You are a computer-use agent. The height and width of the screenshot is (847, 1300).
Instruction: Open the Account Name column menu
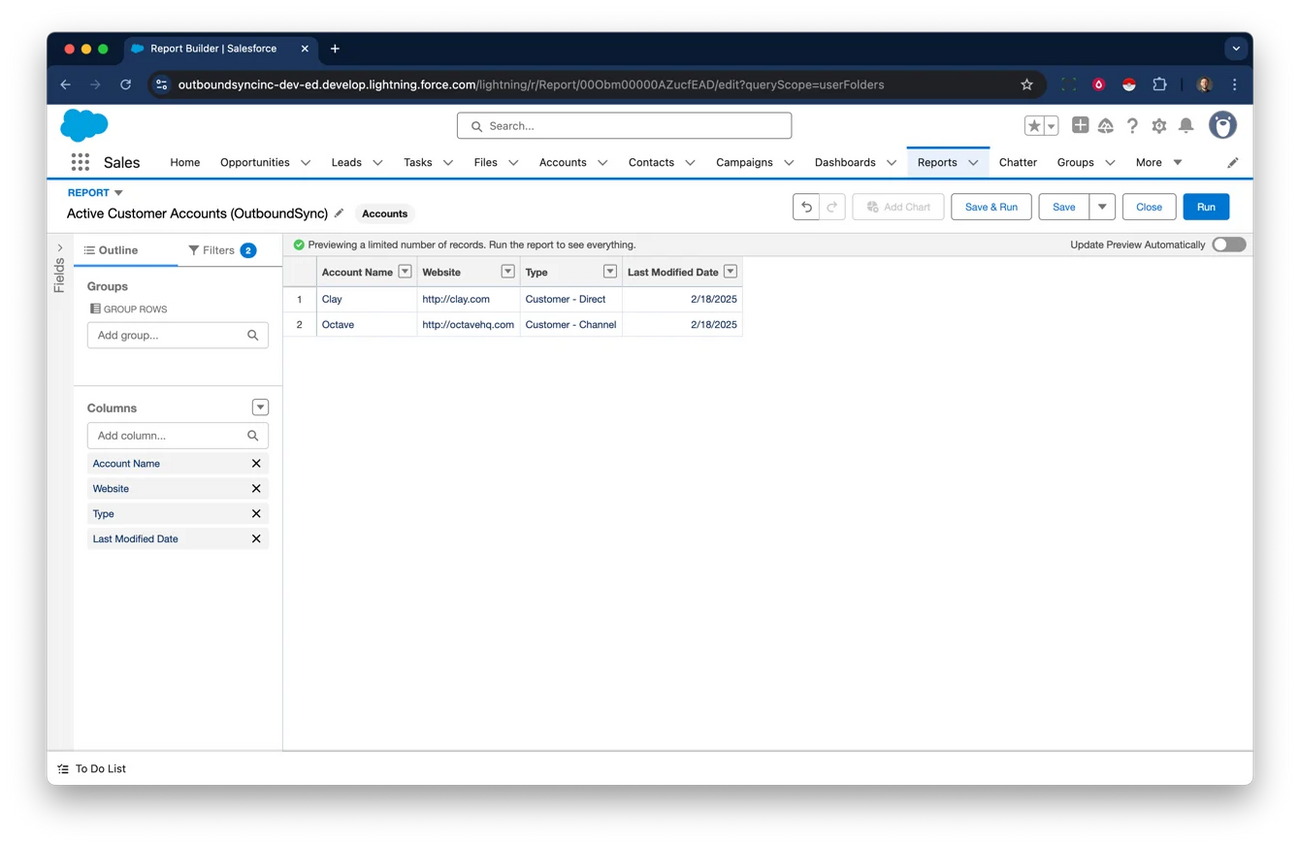click(404, 271)
